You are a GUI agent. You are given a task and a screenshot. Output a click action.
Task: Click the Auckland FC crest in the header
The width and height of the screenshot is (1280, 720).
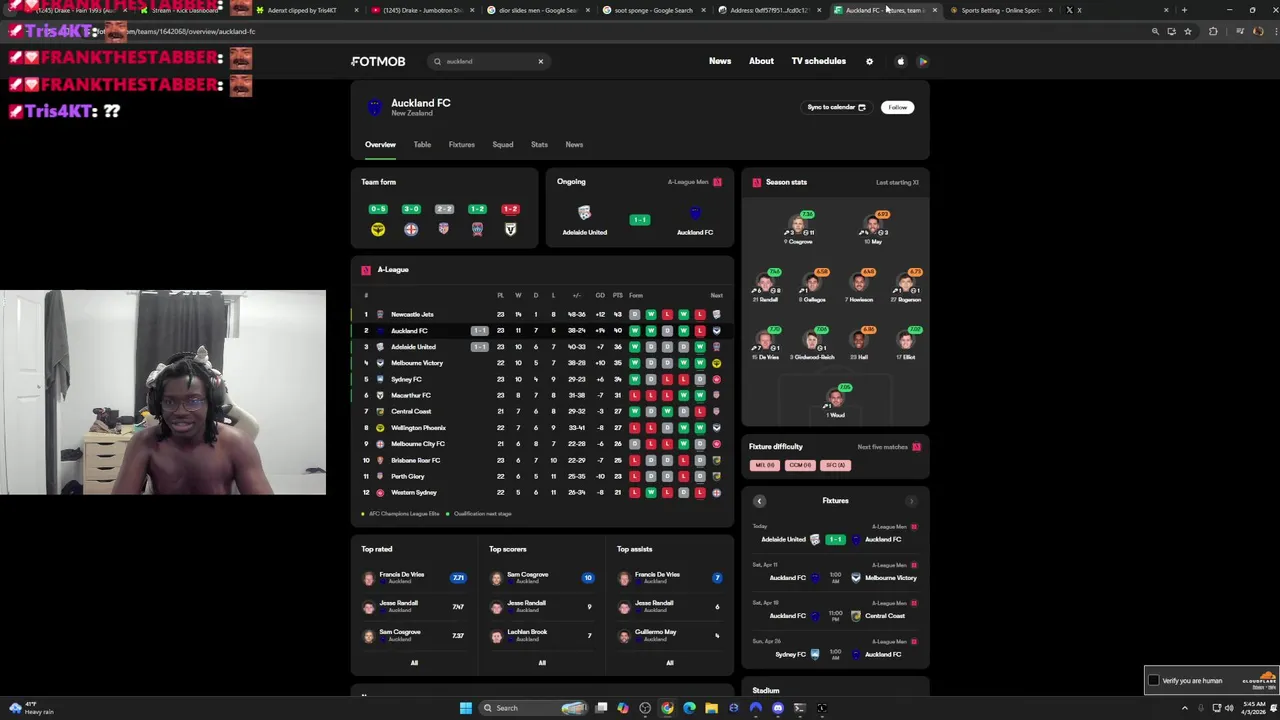(374, 107)
